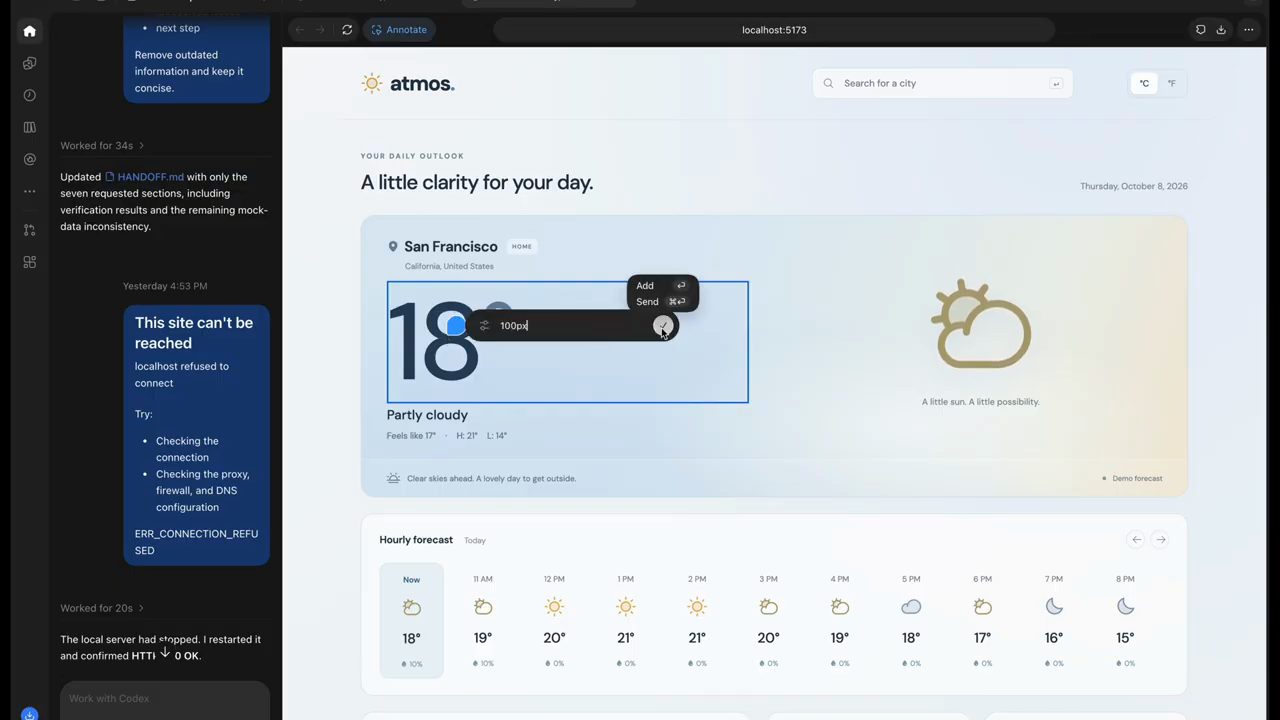The image size is (1280, 720).
Task: Reload the preview page
Action: 347,30
